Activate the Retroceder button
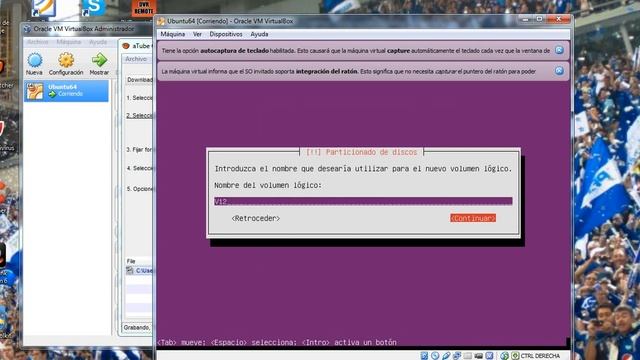640x360 pixels. pos(256,218)
